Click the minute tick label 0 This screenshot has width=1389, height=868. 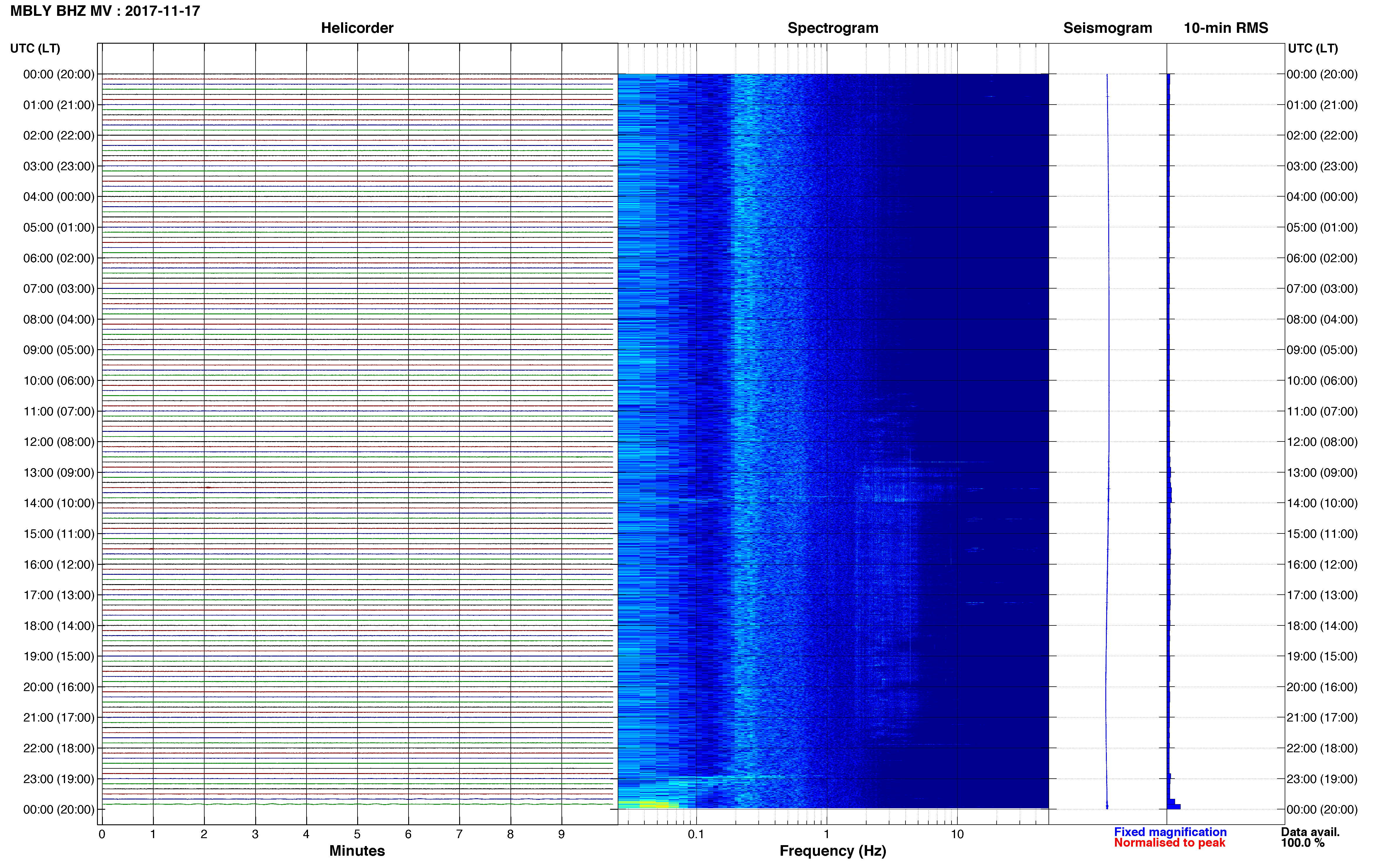pos(102,834)
